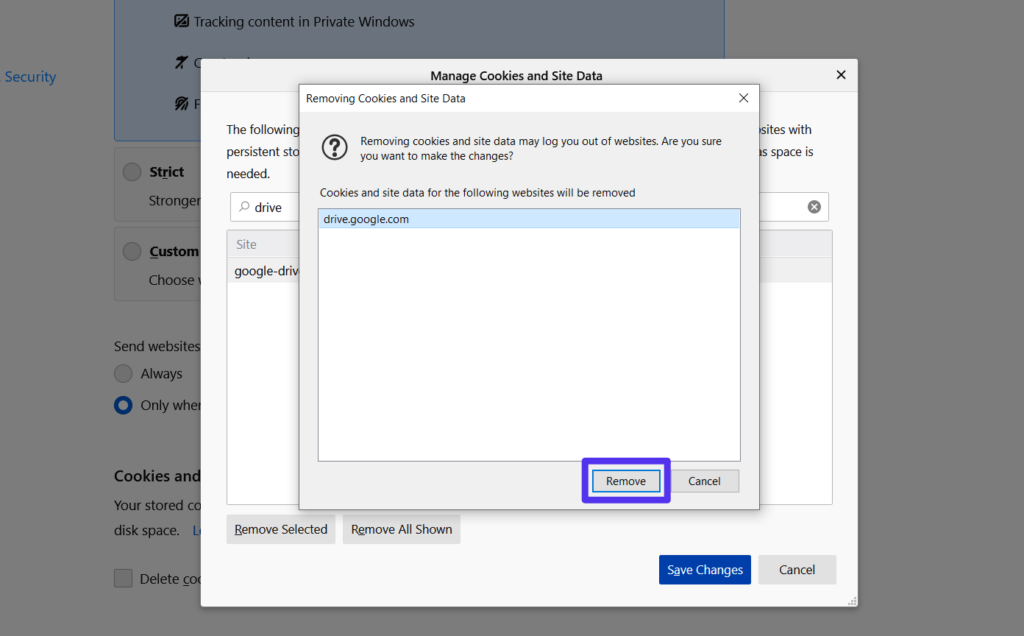
Task: Click Save Changes
Action: pos(704,569)
